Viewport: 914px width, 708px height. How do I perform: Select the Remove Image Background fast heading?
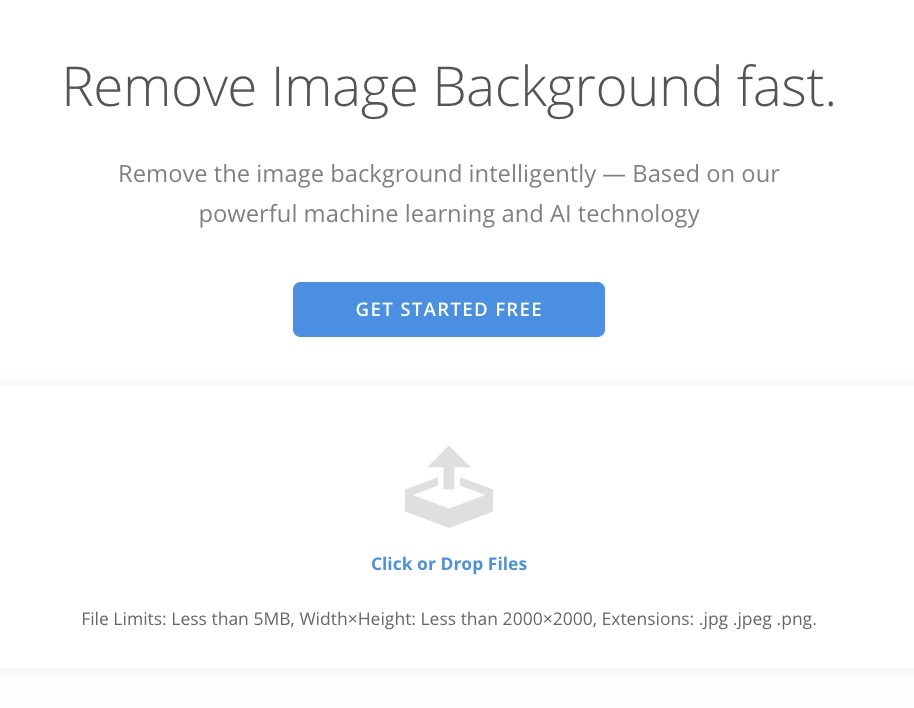[449, 89]
